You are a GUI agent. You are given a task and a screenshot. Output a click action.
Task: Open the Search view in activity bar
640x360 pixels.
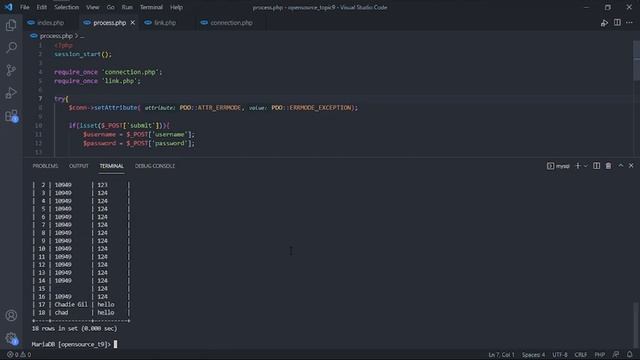11,47
